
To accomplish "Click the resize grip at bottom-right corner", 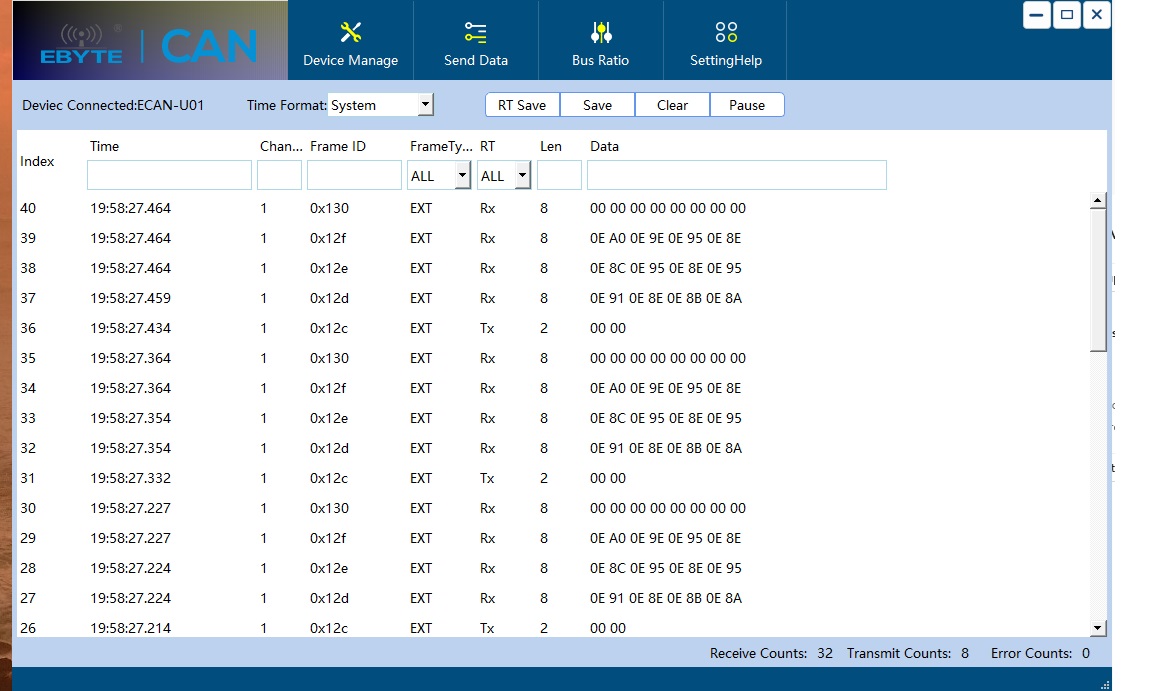I will (x=1104, y=684).
